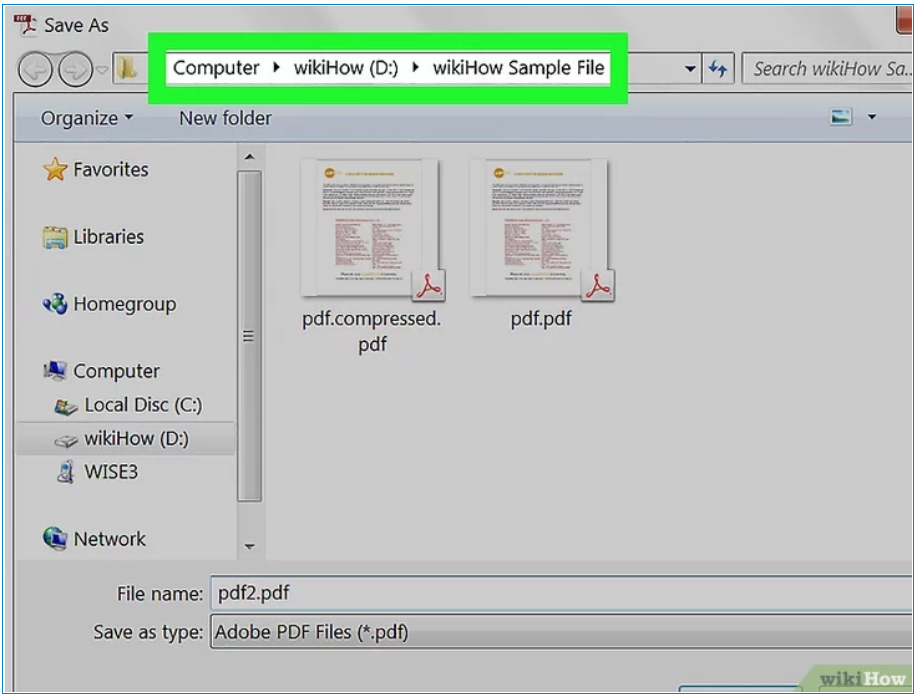Select wikiHow (D:) in the address path

(346, 68)
